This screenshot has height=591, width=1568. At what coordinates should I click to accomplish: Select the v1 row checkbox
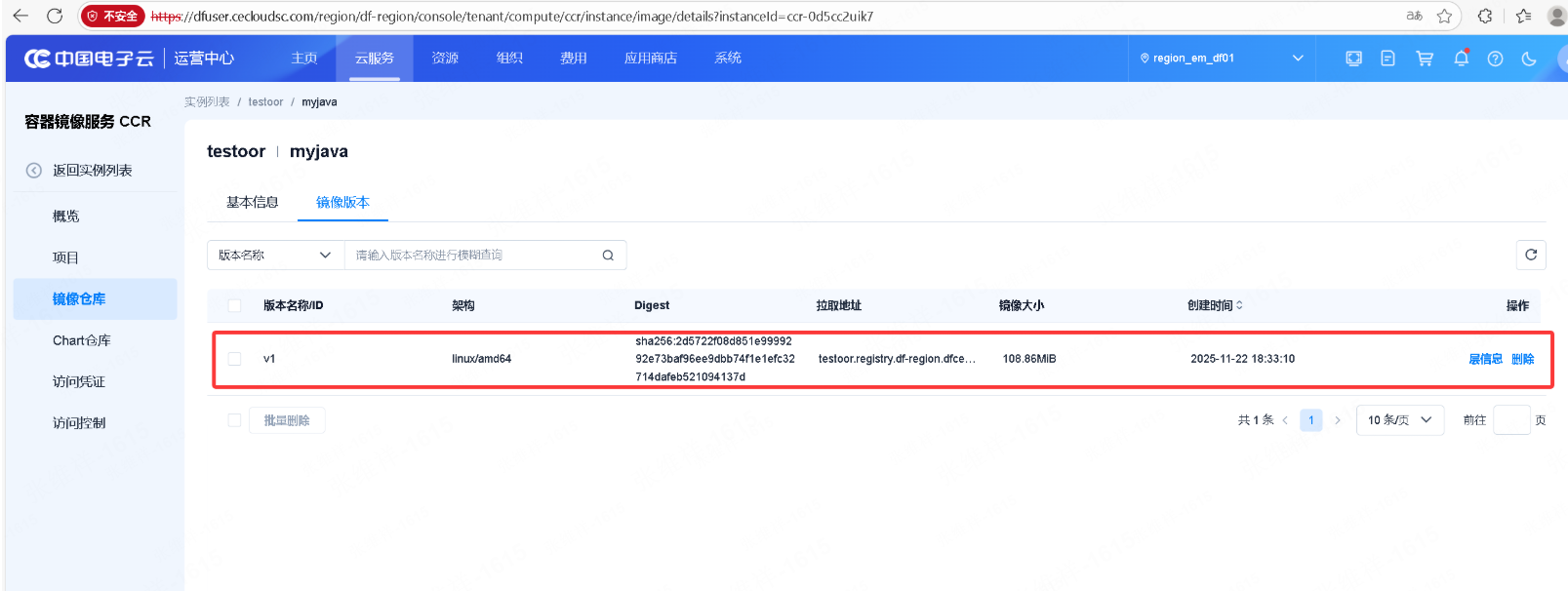pos(234,359)
